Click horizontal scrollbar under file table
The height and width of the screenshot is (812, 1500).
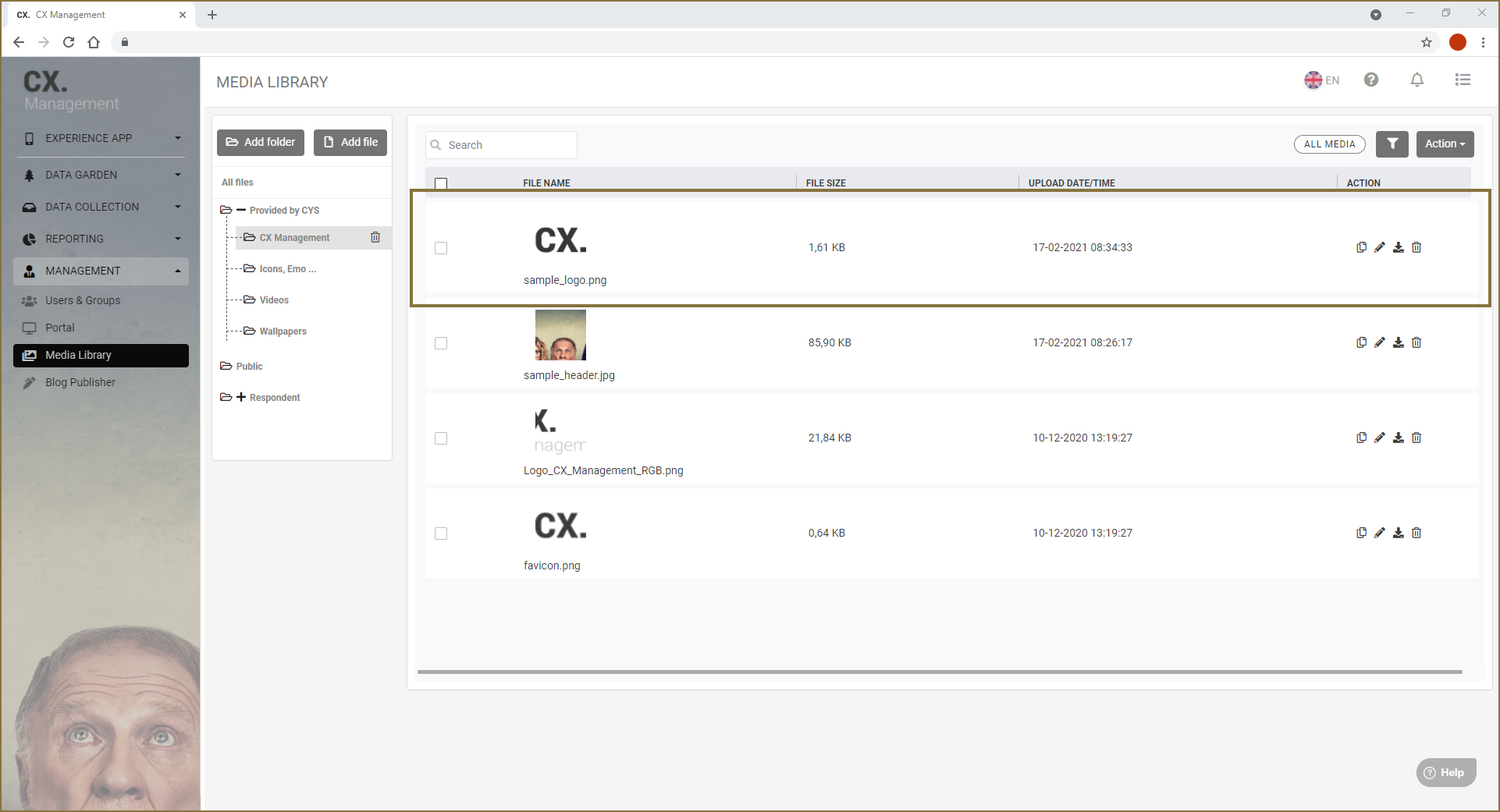(940, 672)
